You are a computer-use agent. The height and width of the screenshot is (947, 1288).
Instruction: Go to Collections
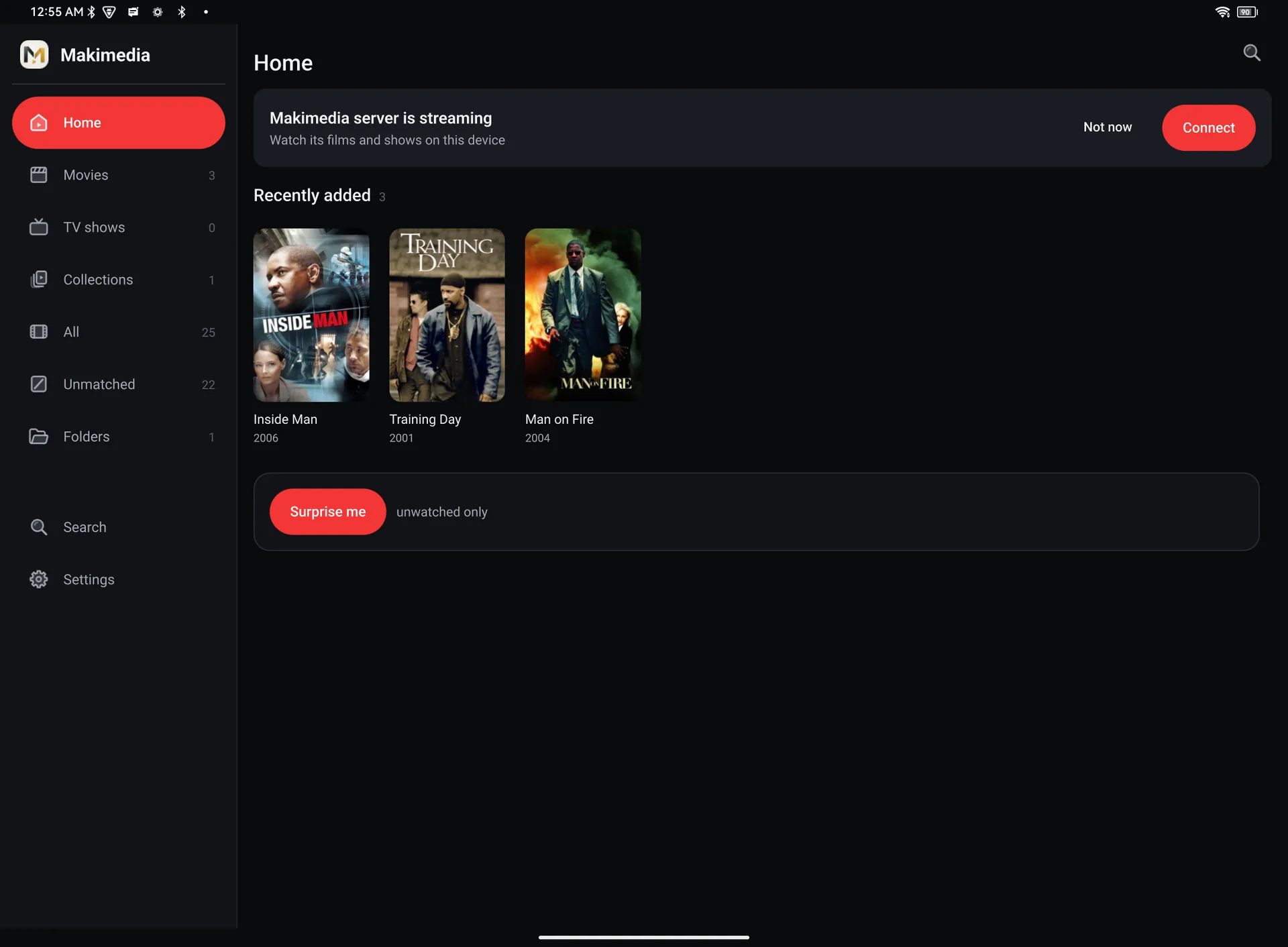119,280
